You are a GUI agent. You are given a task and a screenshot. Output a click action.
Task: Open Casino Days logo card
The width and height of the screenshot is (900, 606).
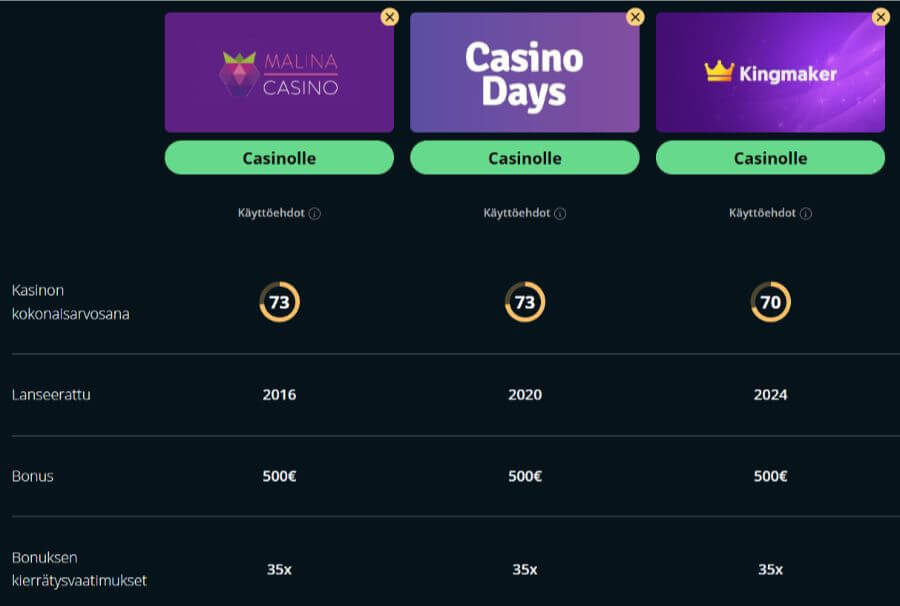[x=525, y=73]
